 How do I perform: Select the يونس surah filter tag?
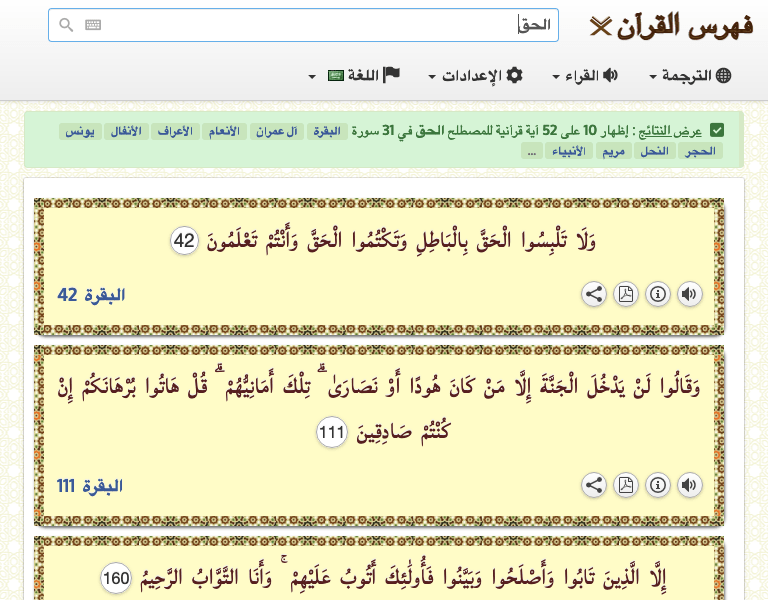tap(79, 132)
